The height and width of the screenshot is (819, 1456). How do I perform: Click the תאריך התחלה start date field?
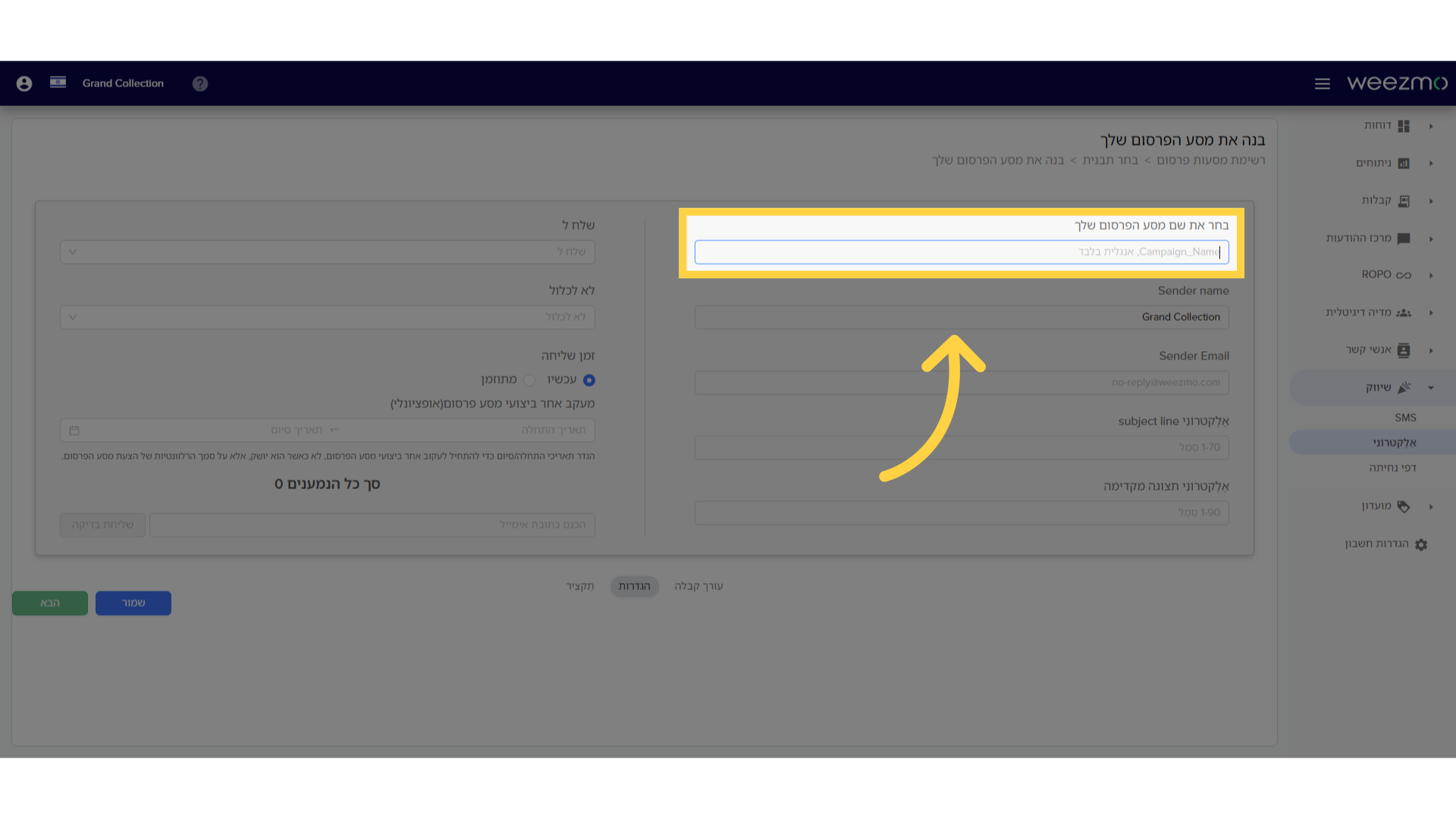466,430
